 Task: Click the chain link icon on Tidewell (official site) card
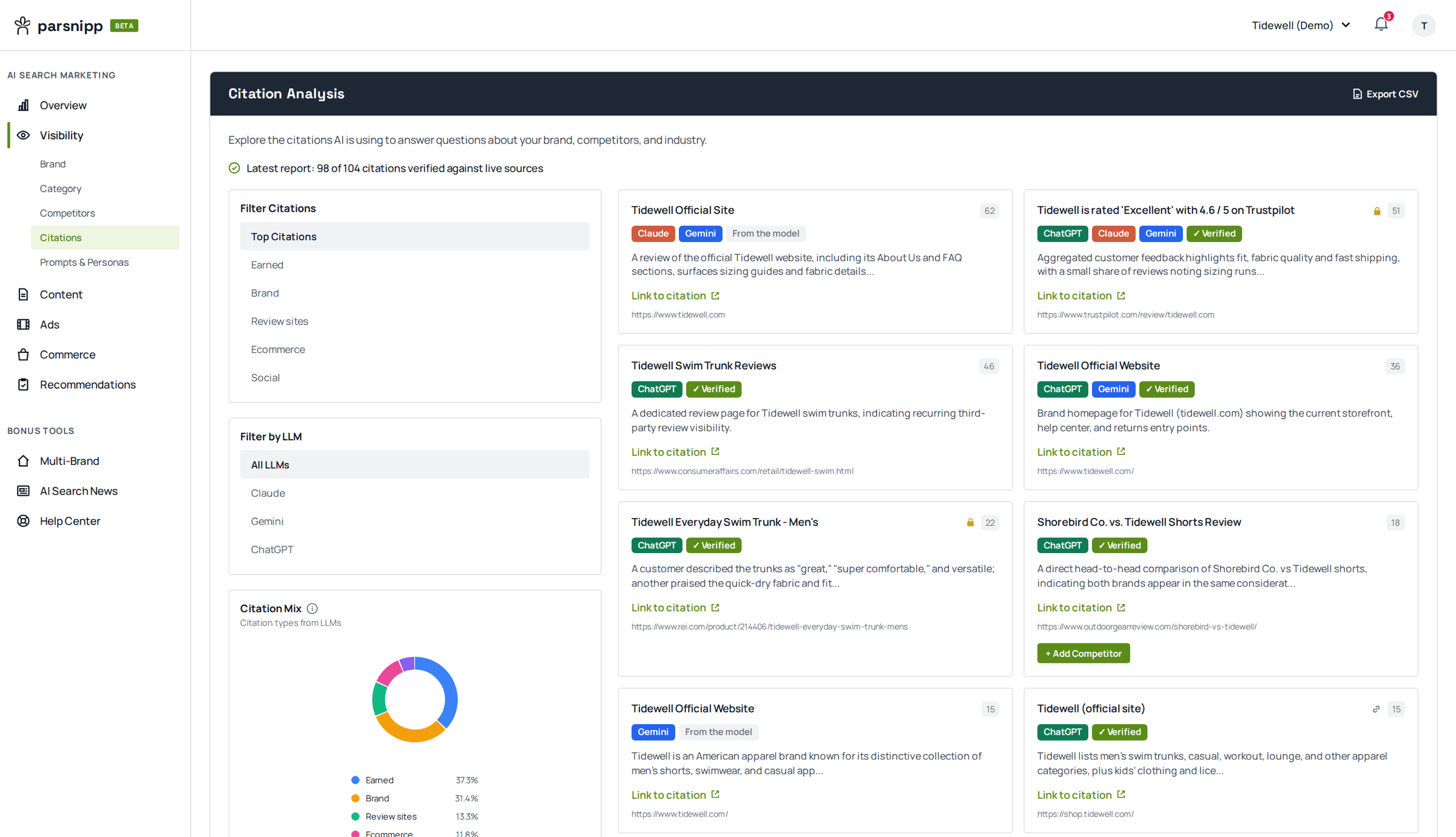click(x=1376, y=709)
